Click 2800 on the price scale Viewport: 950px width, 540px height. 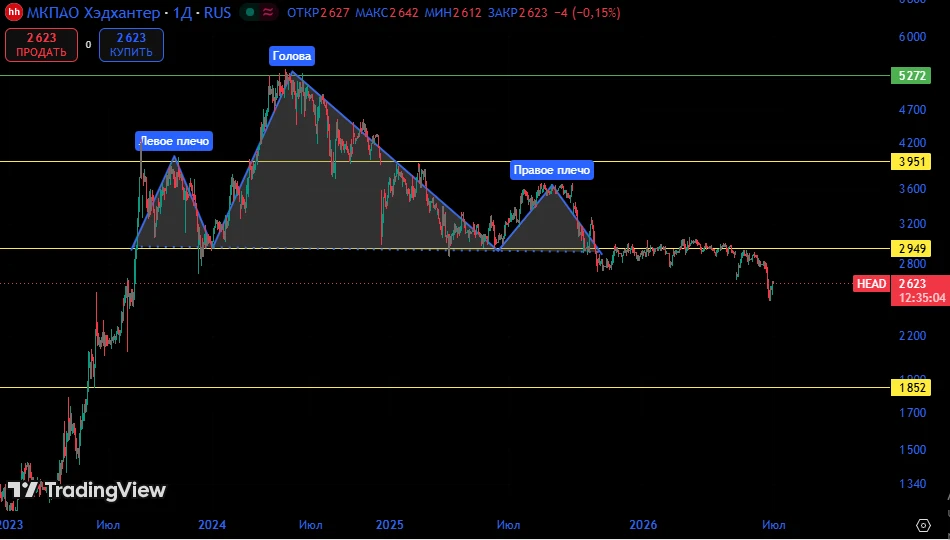(x=912, y=264)
